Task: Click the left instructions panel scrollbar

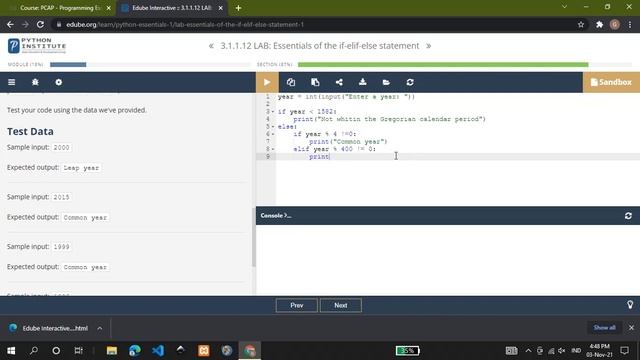Action: 253,237
